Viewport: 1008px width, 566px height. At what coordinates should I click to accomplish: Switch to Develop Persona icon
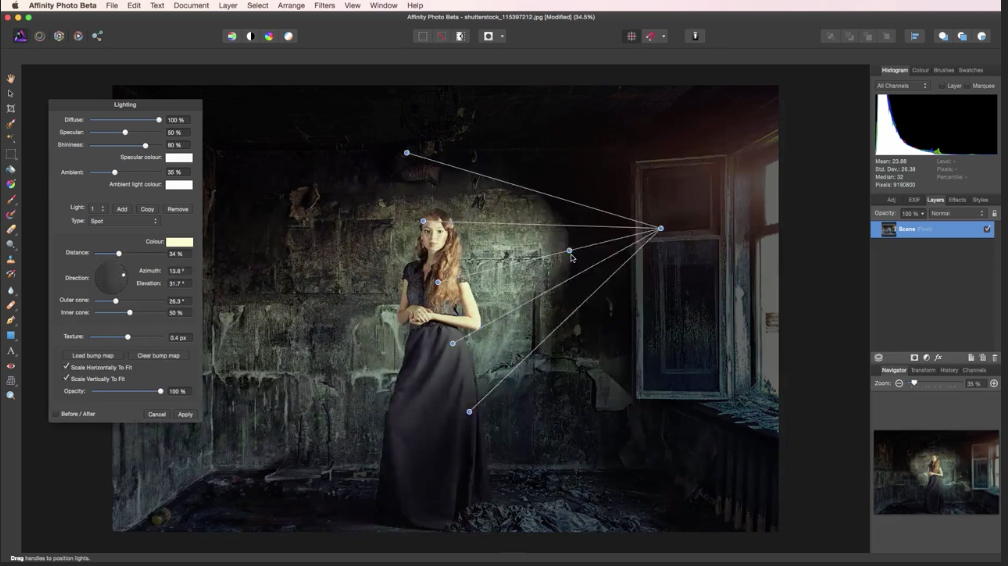59,36
